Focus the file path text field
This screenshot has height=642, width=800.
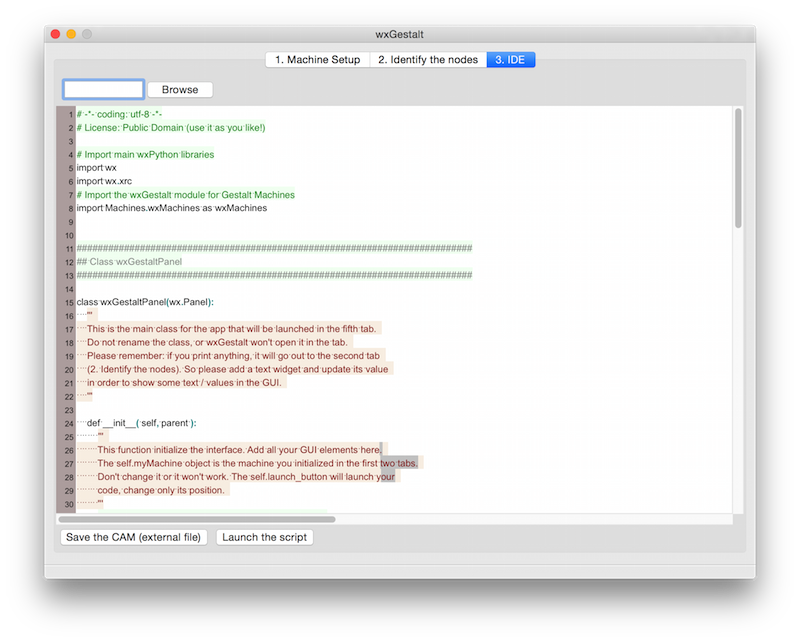coord(103,89)
